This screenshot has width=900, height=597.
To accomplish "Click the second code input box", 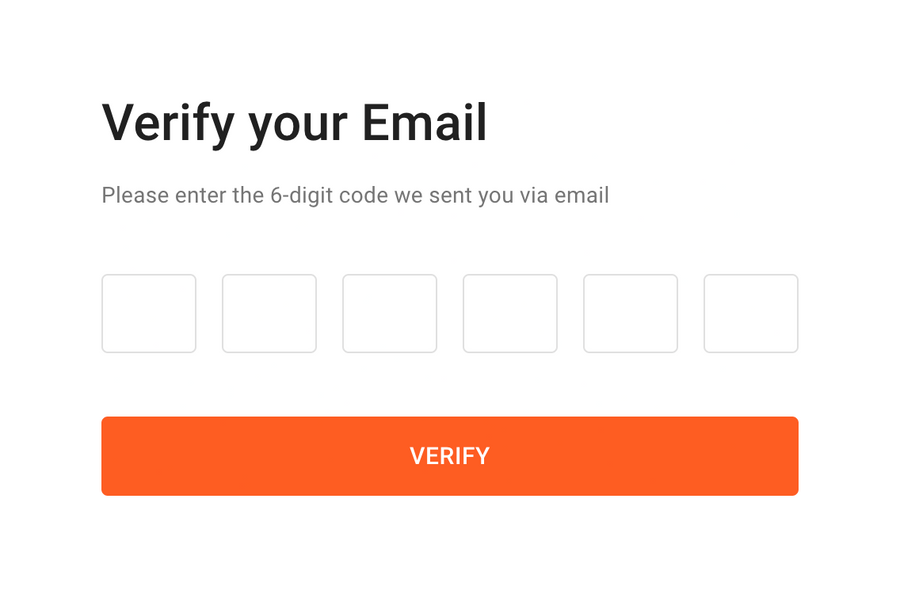I will click(269, 313).
